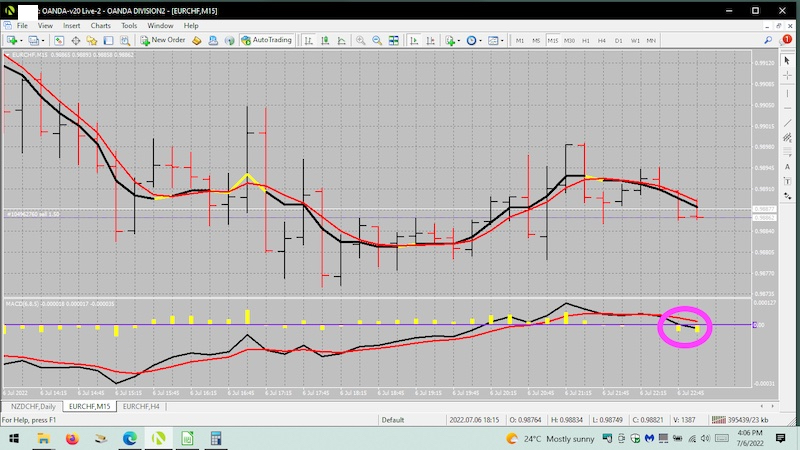Open Microsoft Edge from the taskbar
The height and width of the screenshot is (450, 800).
(130, 438)
